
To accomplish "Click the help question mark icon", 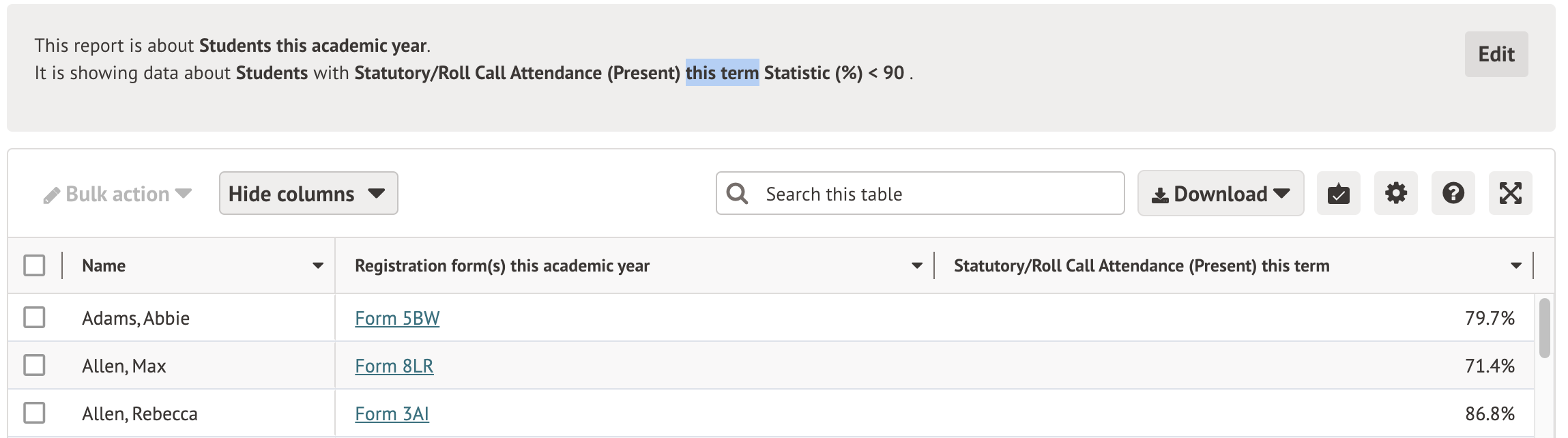I will pos(1453,194).
